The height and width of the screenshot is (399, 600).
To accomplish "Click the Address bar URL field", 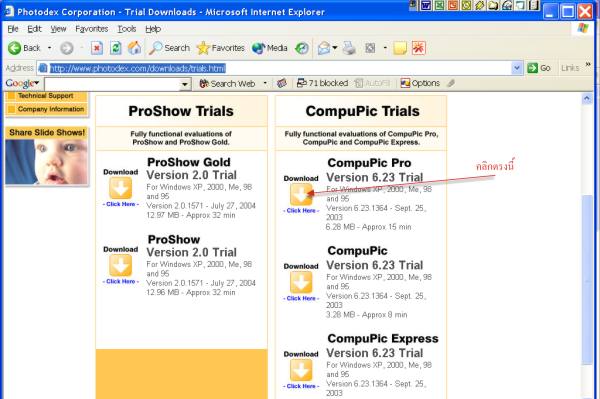I will tap(280, 68).
